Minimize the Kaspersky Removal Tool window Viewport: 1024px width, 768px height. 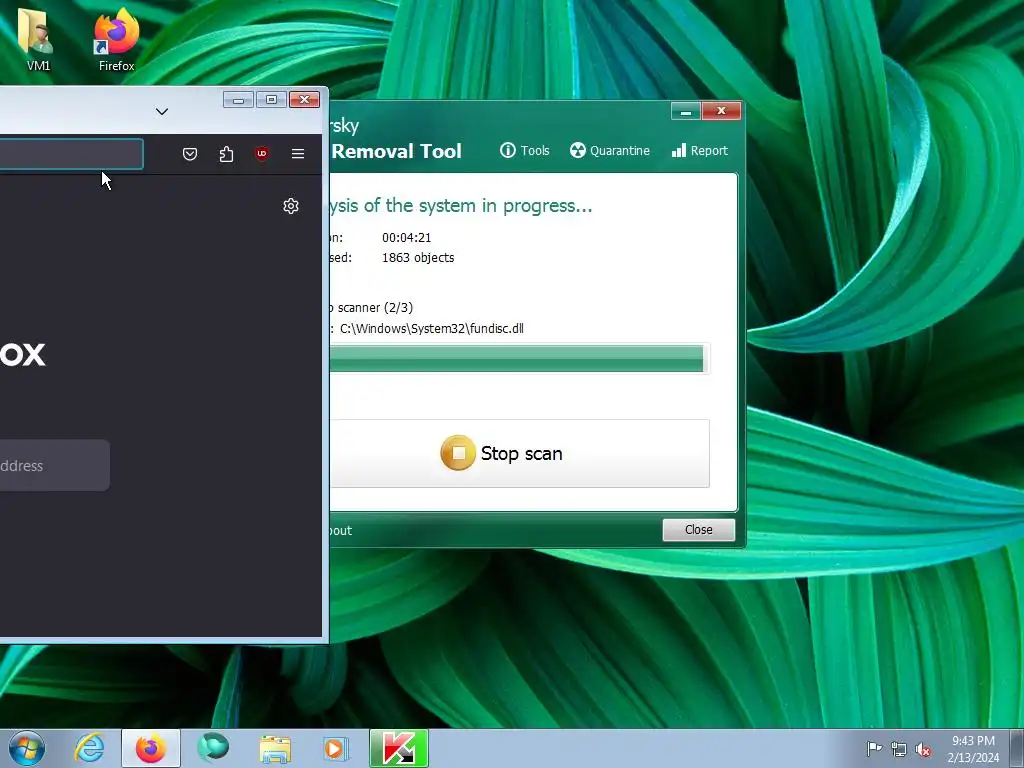coord(686,111)
